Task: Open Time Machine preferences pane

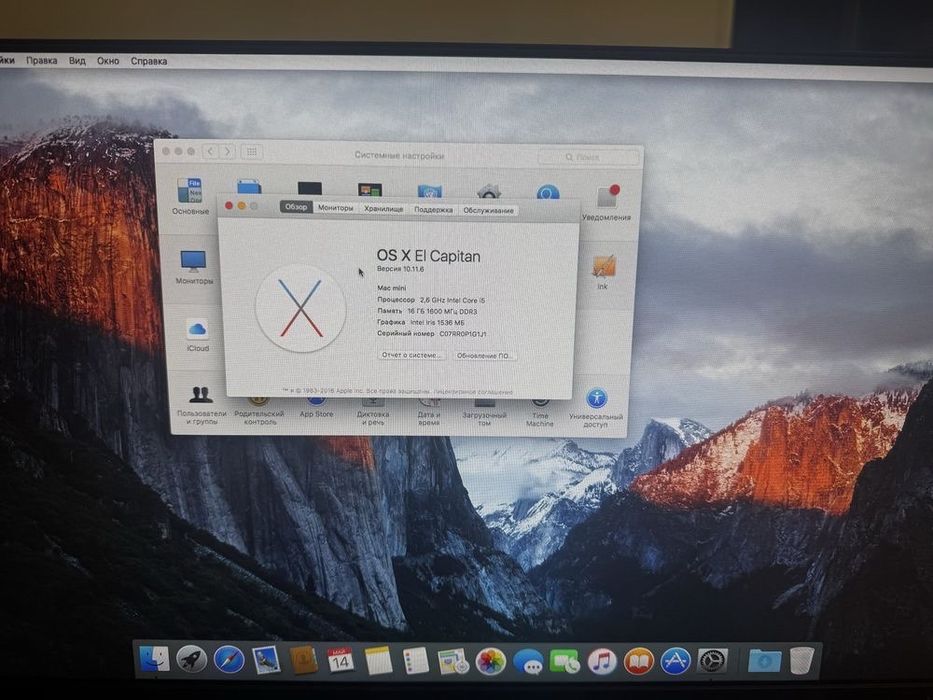Action: coord(540,413)
